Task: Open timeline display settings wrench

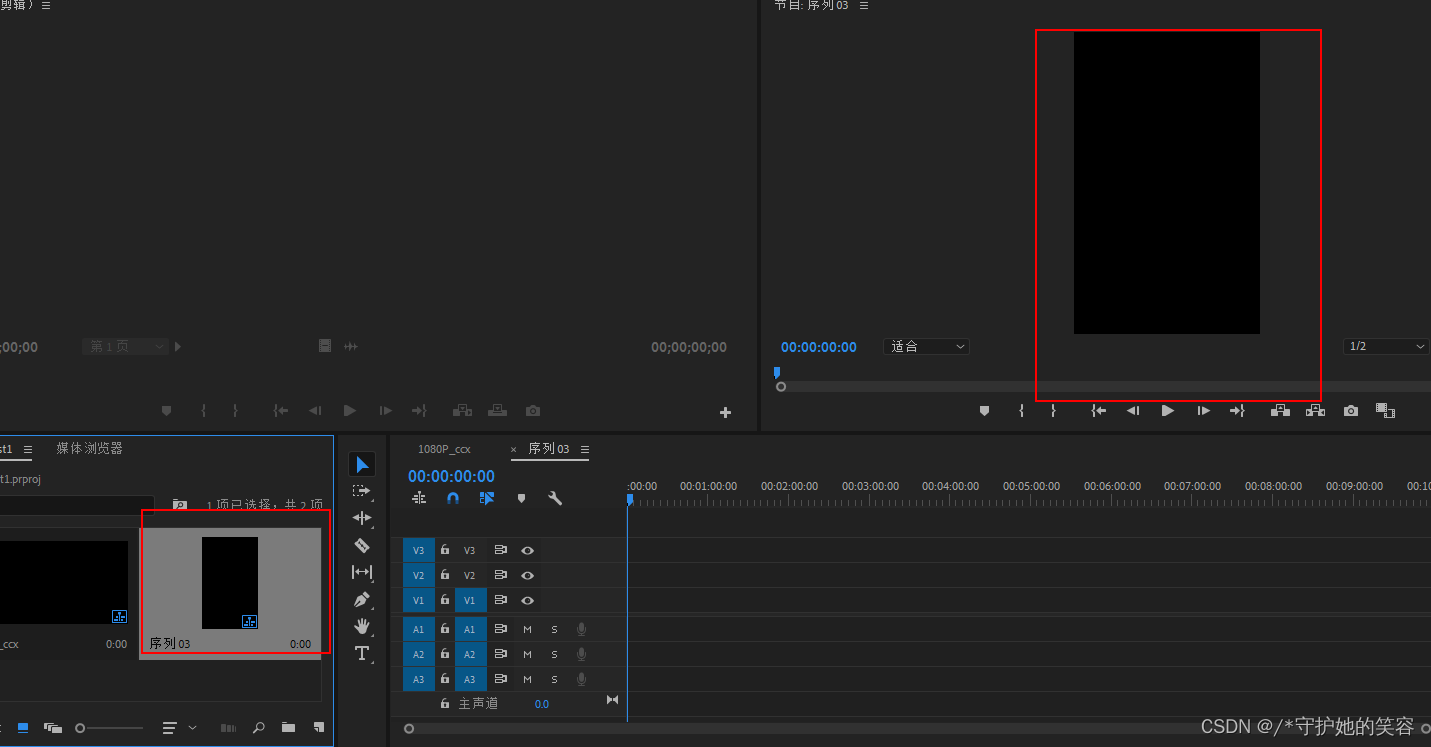Action: (x=555, y=498)
